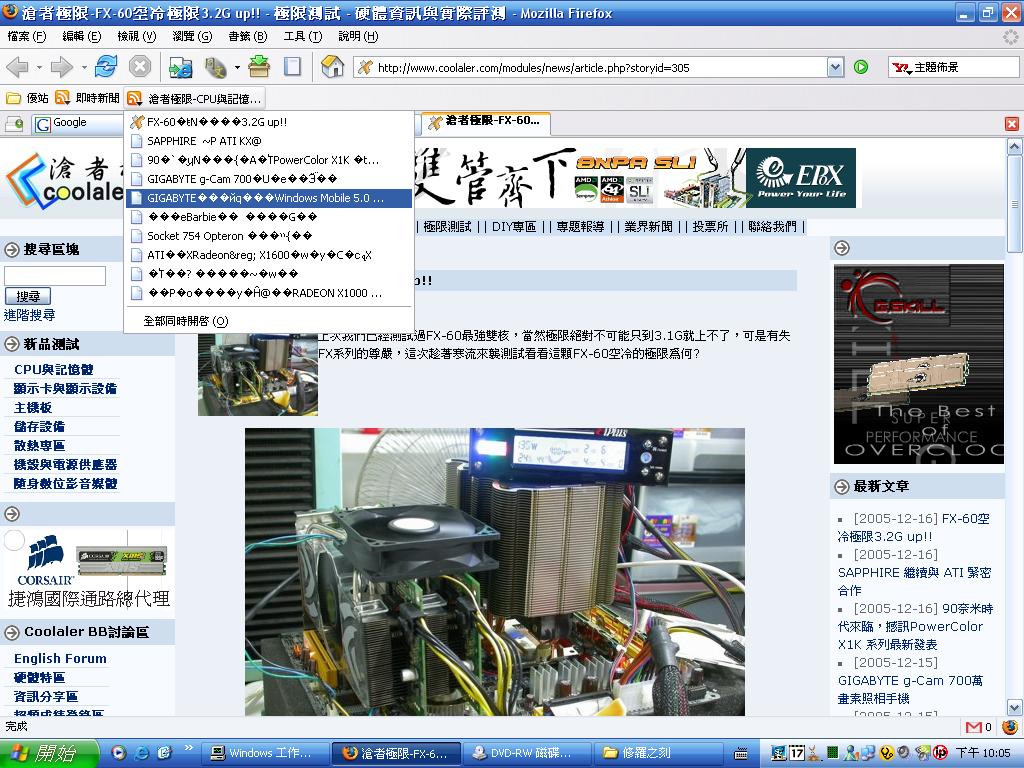Open the Forward button history dropdown arrow
The image size is (1024, 768).
84,67
